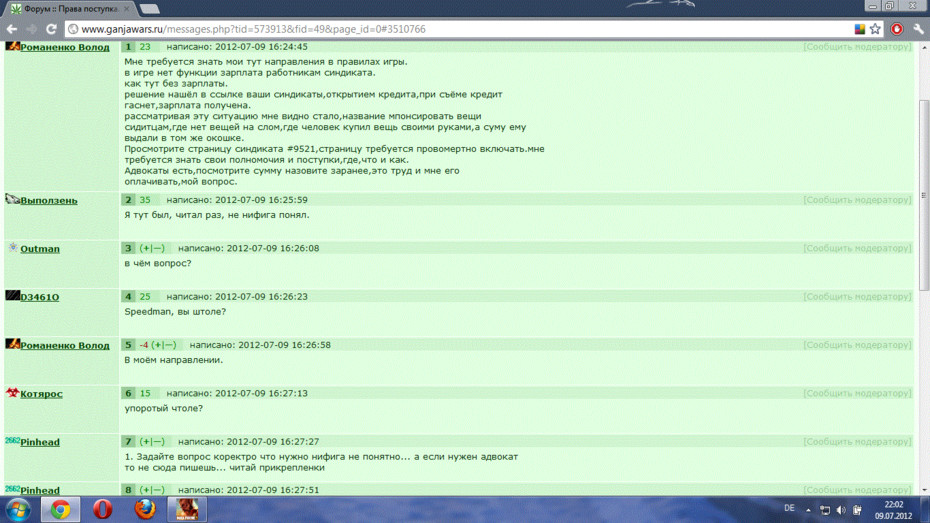Open user profile Outman
The height and width of the screenshot is (523, 930).
click(x=40, y=249)
